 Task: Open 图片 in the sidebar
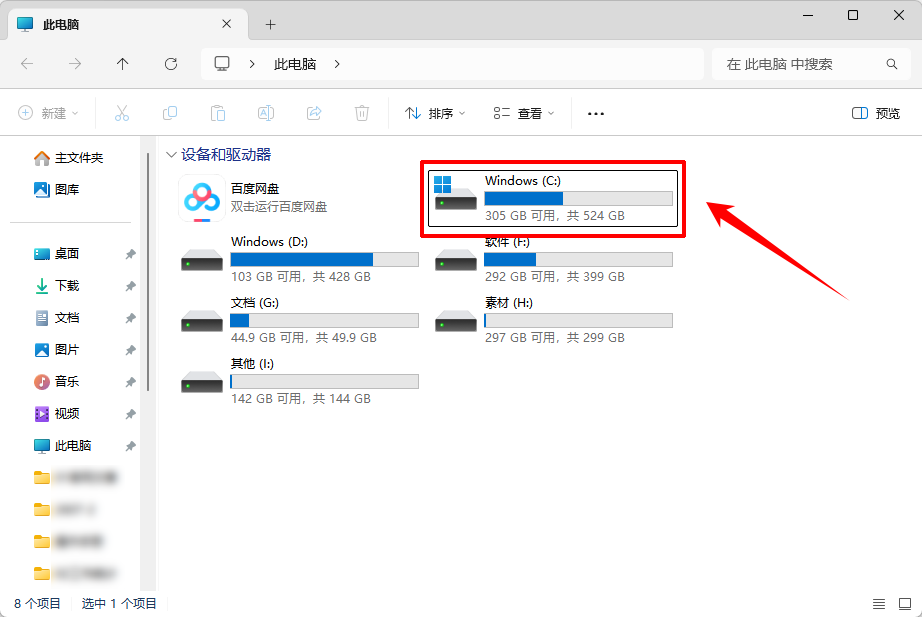56,349
